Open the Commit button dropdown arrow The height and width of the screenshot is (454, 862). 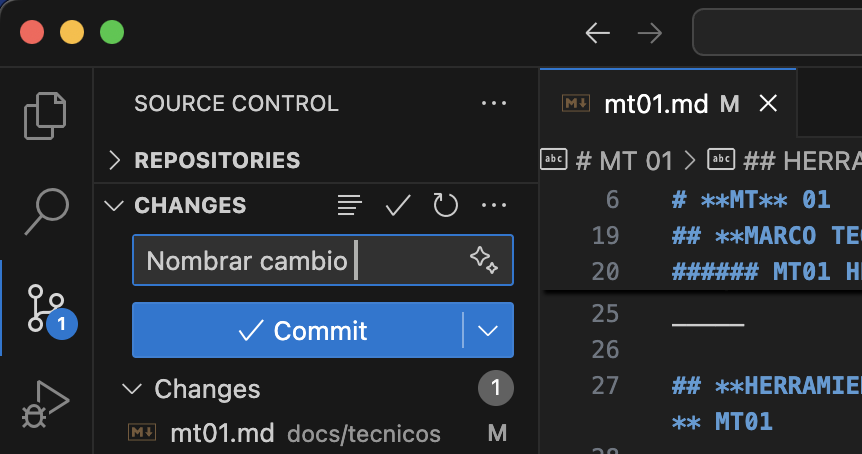[488, 331]
